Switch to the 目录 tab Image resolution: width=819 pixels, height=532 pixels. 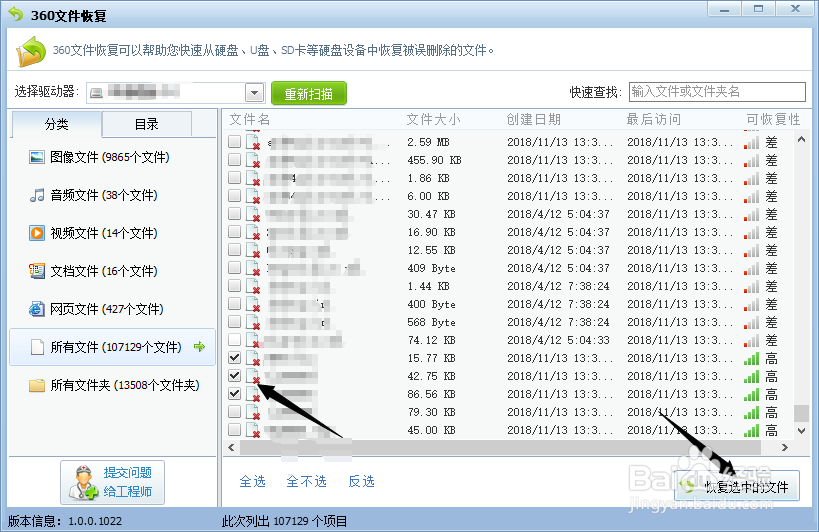(x=147, y=124)
